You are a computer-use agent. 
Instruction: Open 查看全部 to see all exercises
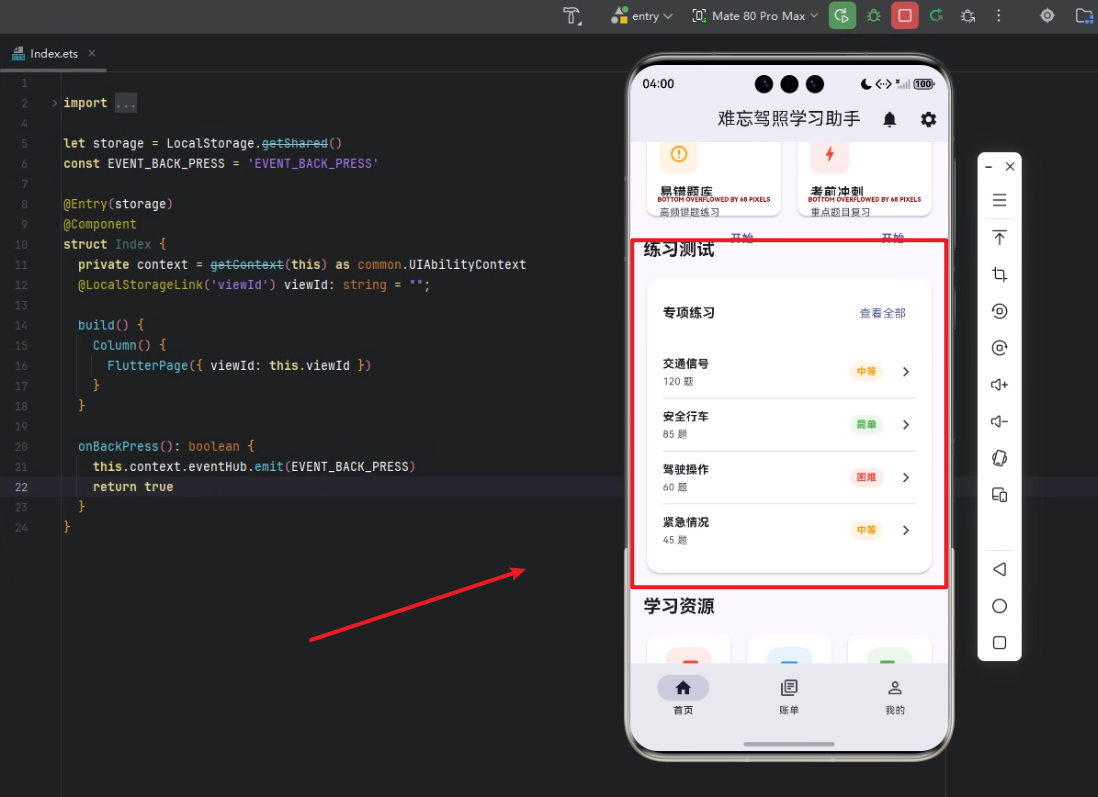click(881, 313)
